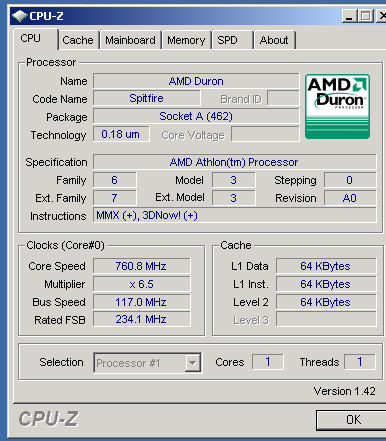Select the CPU tab
Screen dimensions: 386x441
(31, 39)
